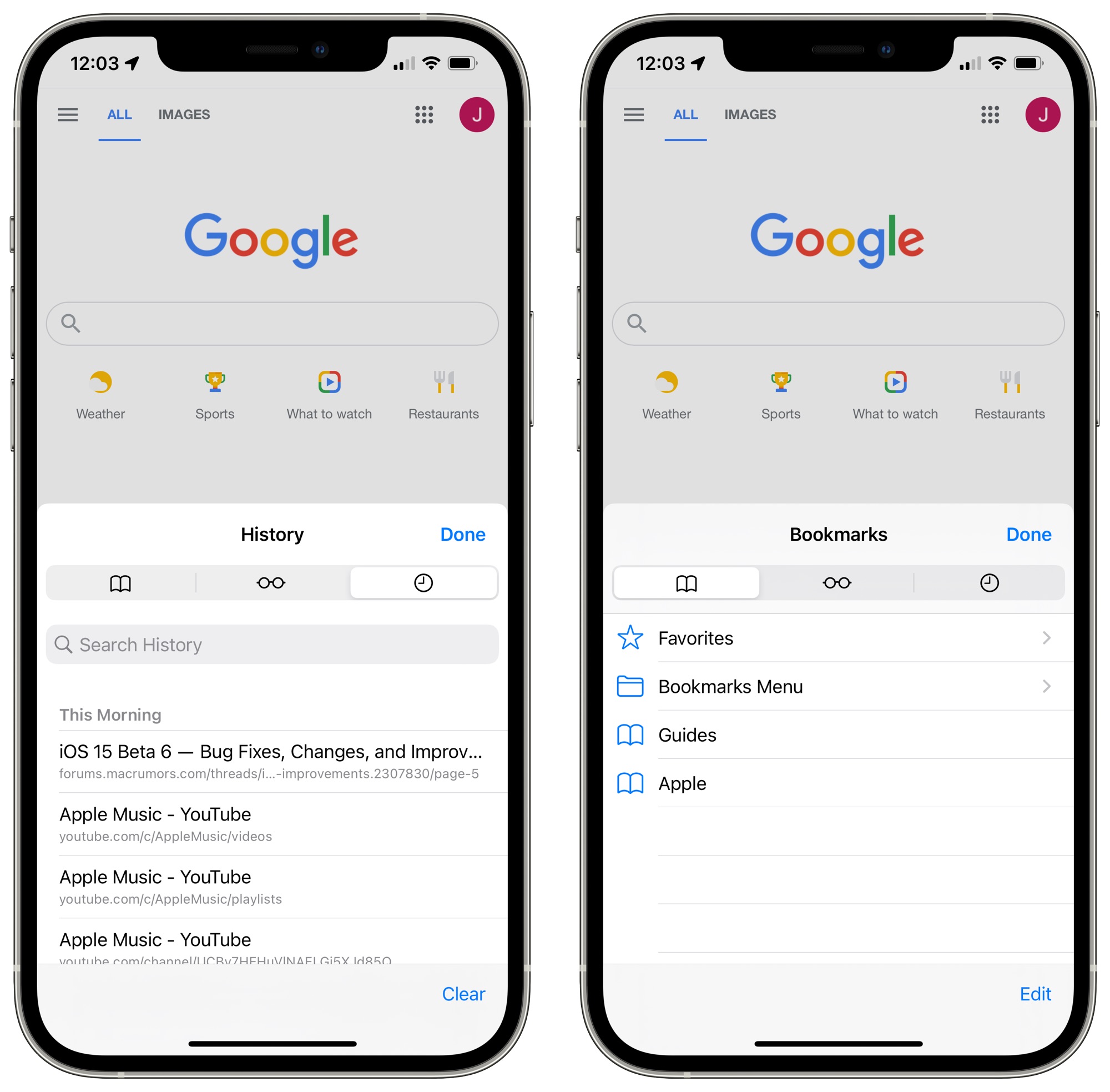Click the user profile avatar icon

pos(478,113)
